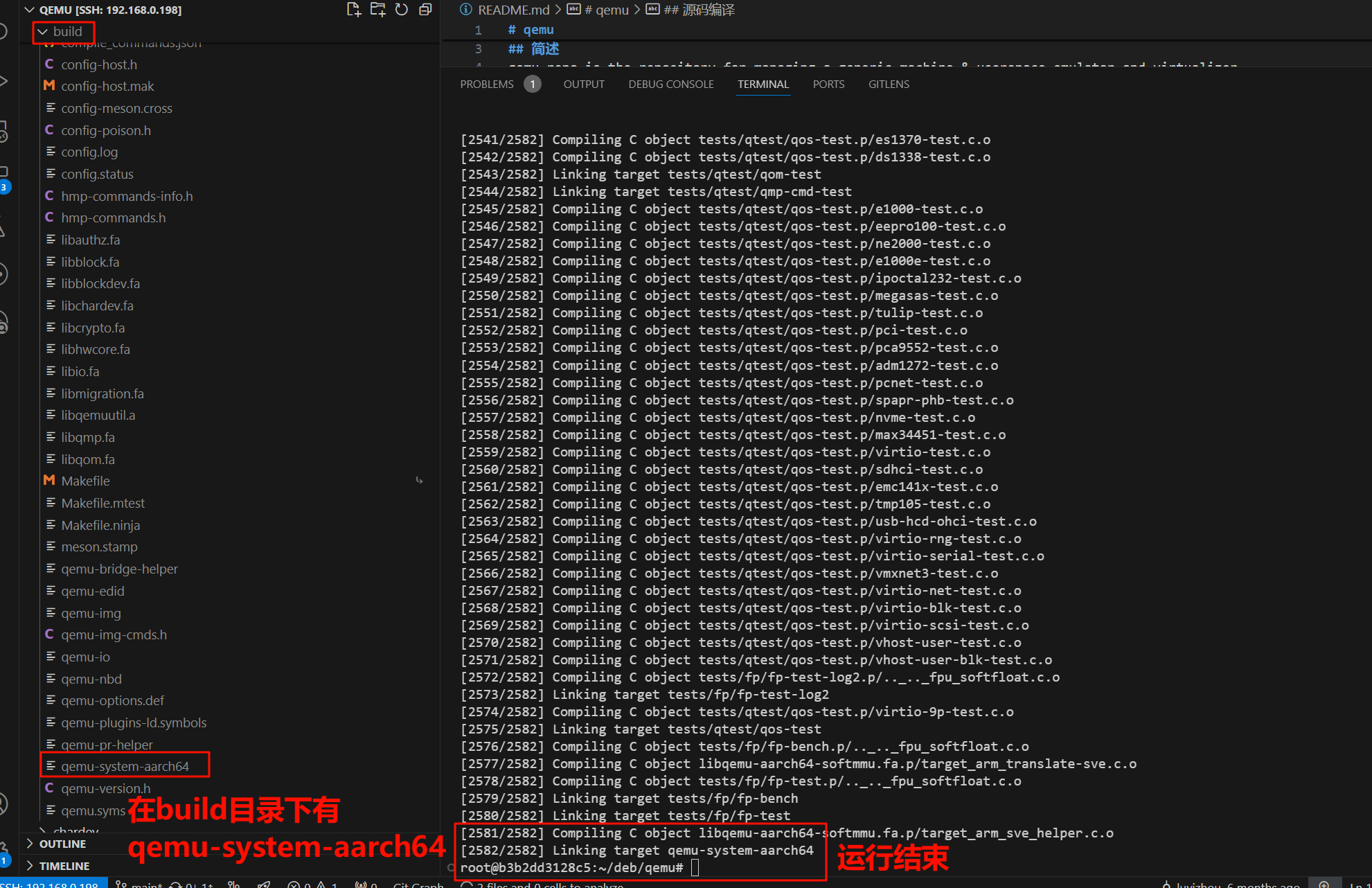Open Git Graph from the status bar
The width and height of the screenshot is (1372, 888).
(416, 884)
